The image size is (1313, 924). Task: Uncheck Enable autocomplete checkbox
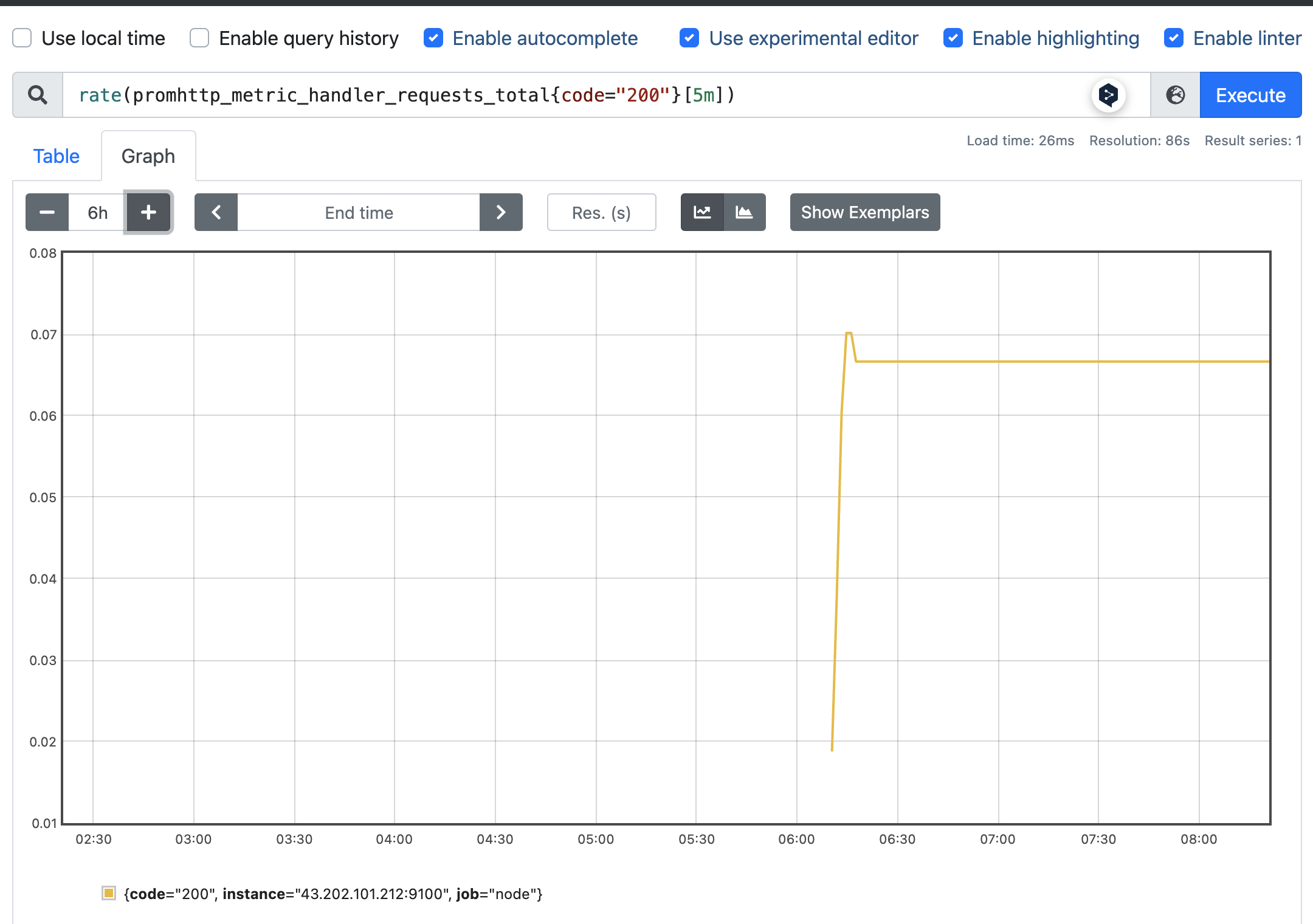[433, 38]
